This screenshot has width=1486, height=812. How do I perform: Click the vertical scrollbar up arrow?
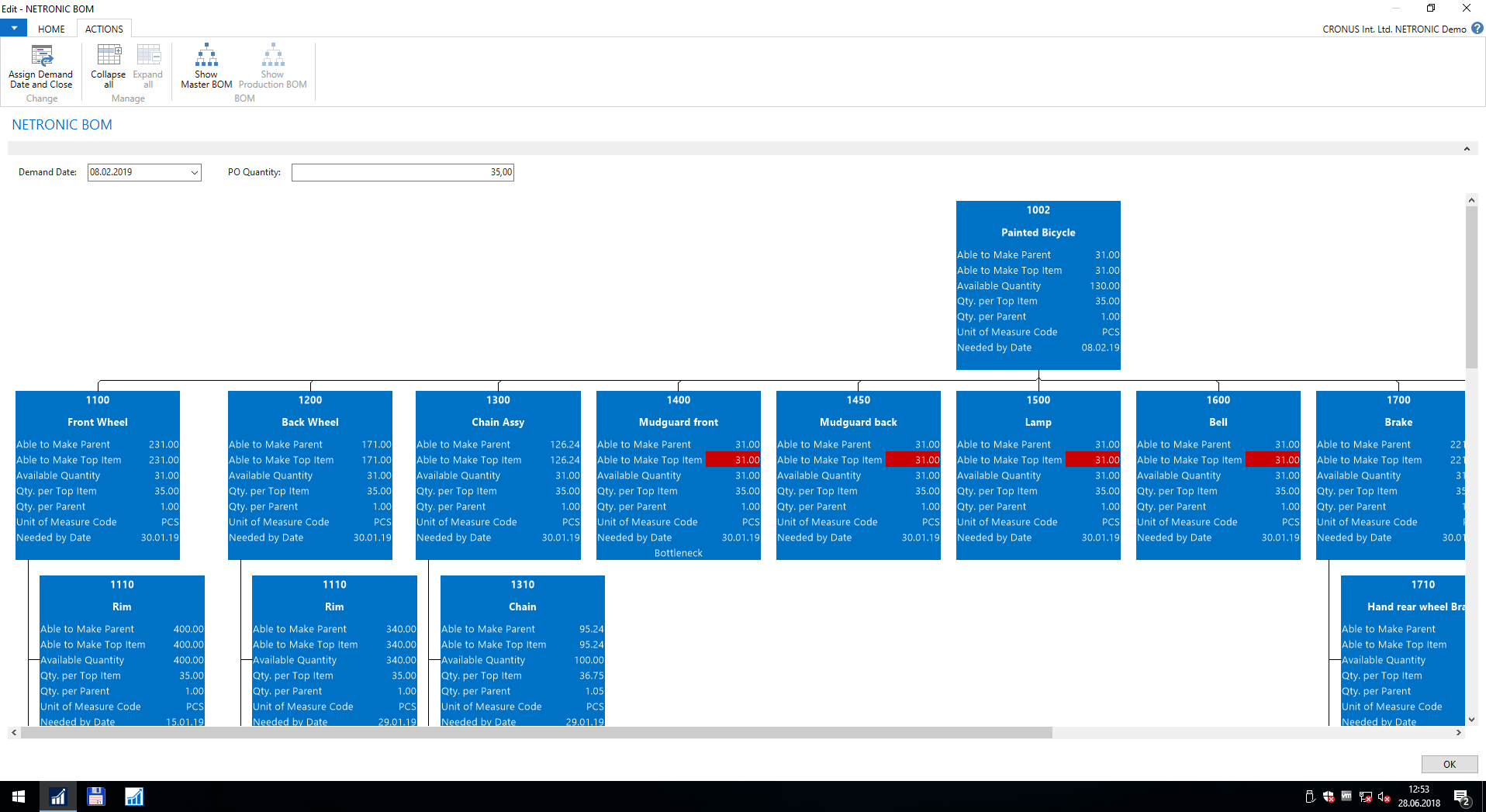1471,200
